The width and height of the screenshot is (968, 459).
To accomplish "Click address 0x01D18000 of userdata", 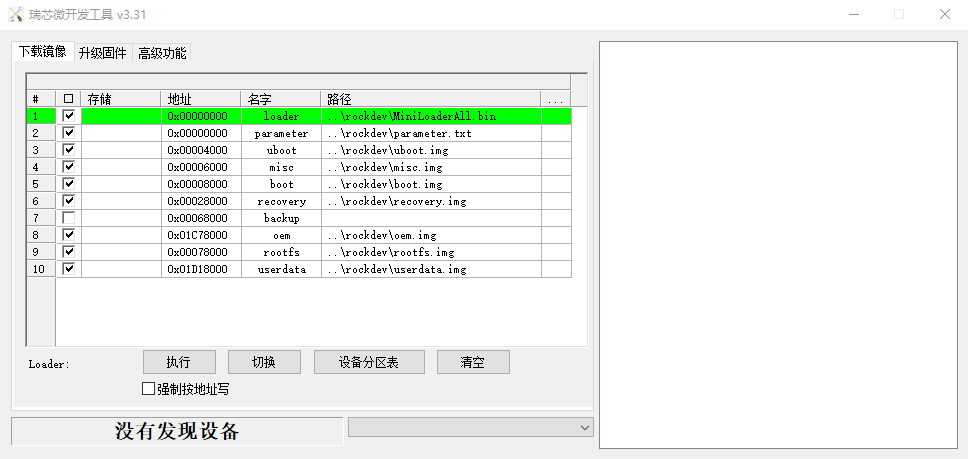I will 201,270.
